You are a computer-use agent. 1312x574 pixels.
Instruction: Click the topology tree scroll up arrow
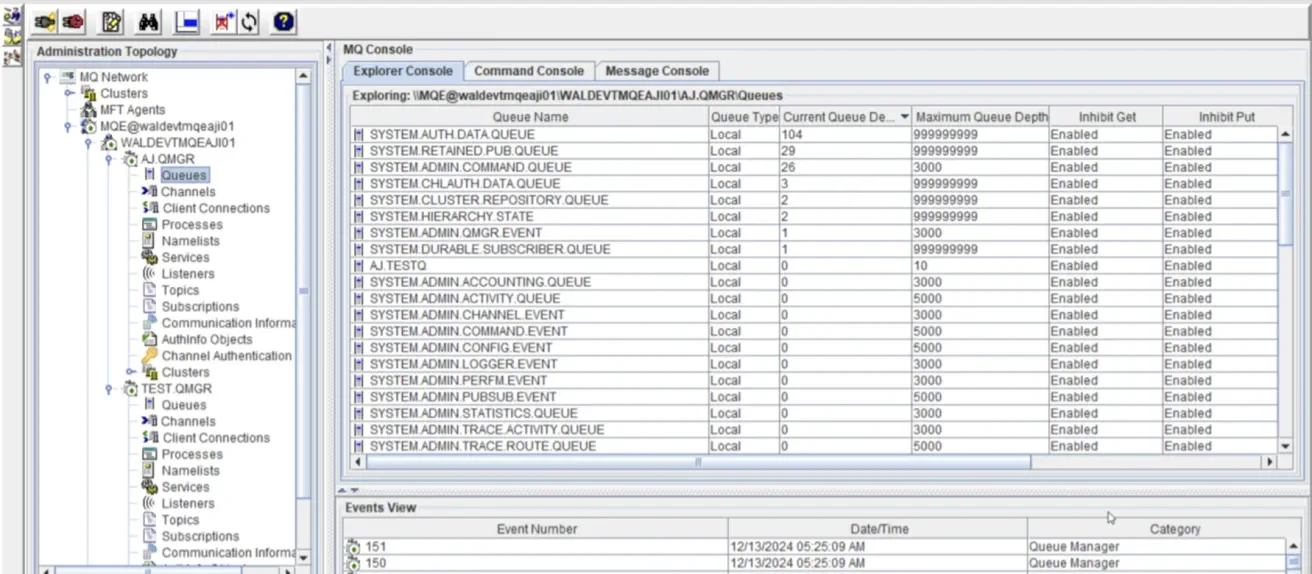click(303, 76)
